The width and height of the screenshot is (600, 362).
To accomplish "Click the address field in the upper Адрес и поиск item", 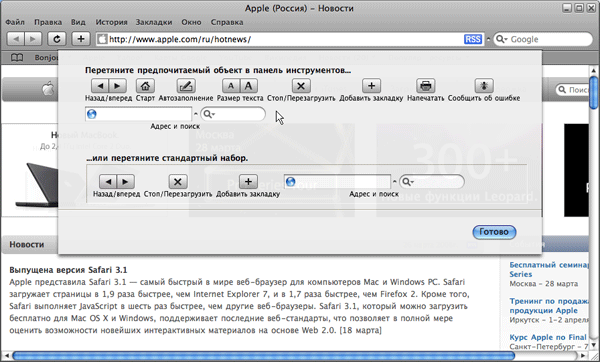I will click(139, 114).
